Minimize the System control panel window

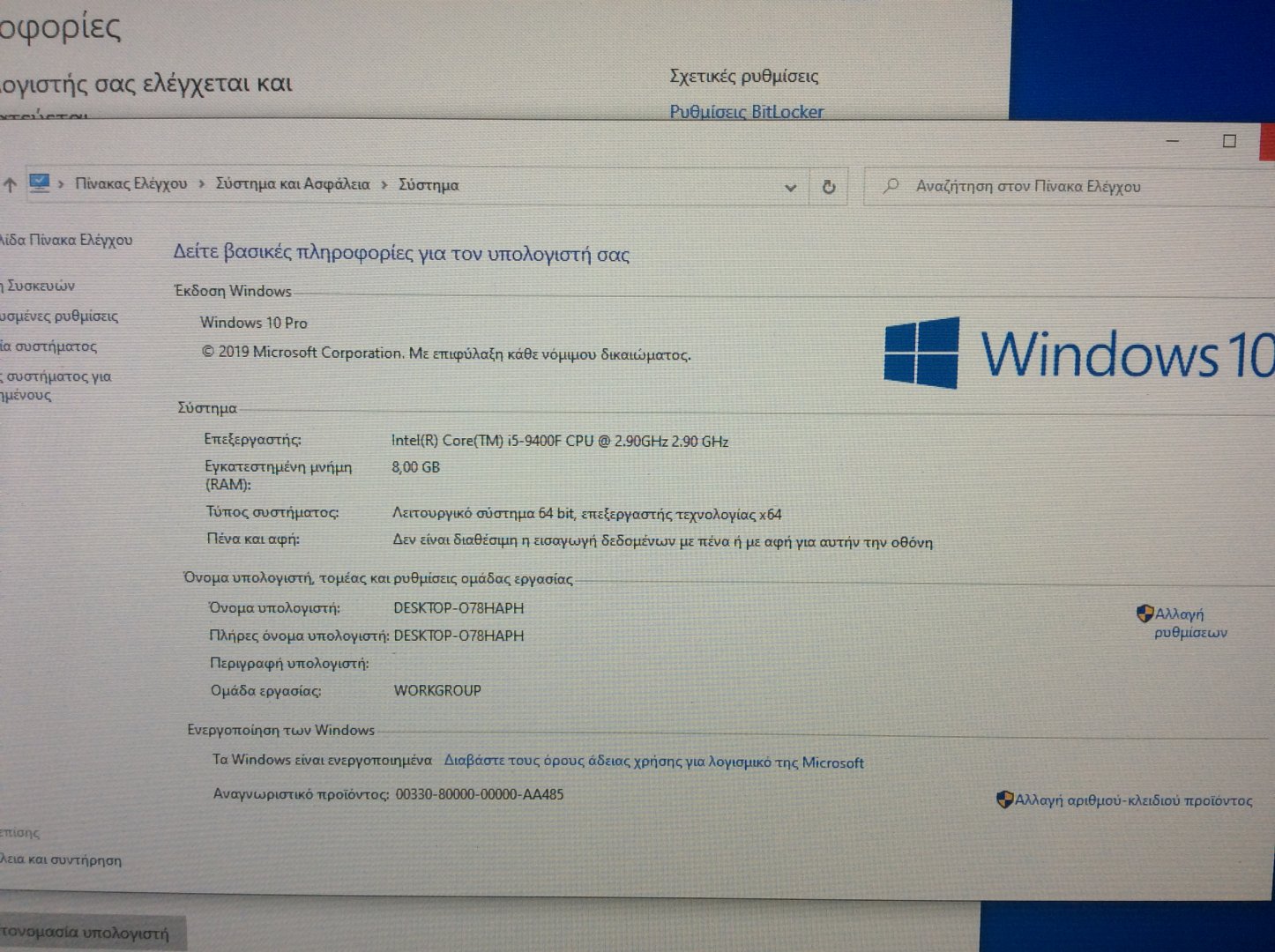(x=1173, y=141)
